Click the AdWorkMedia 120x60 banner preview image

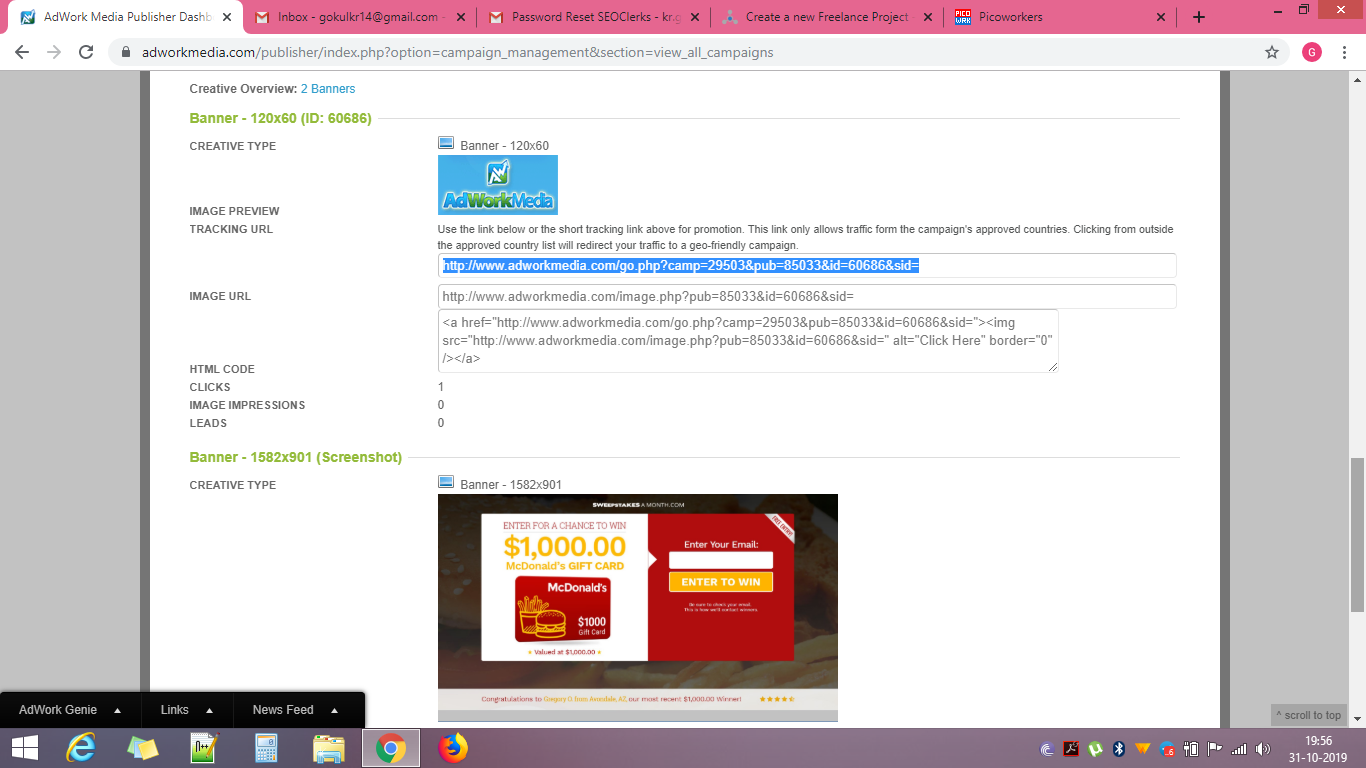click(498, 185)
